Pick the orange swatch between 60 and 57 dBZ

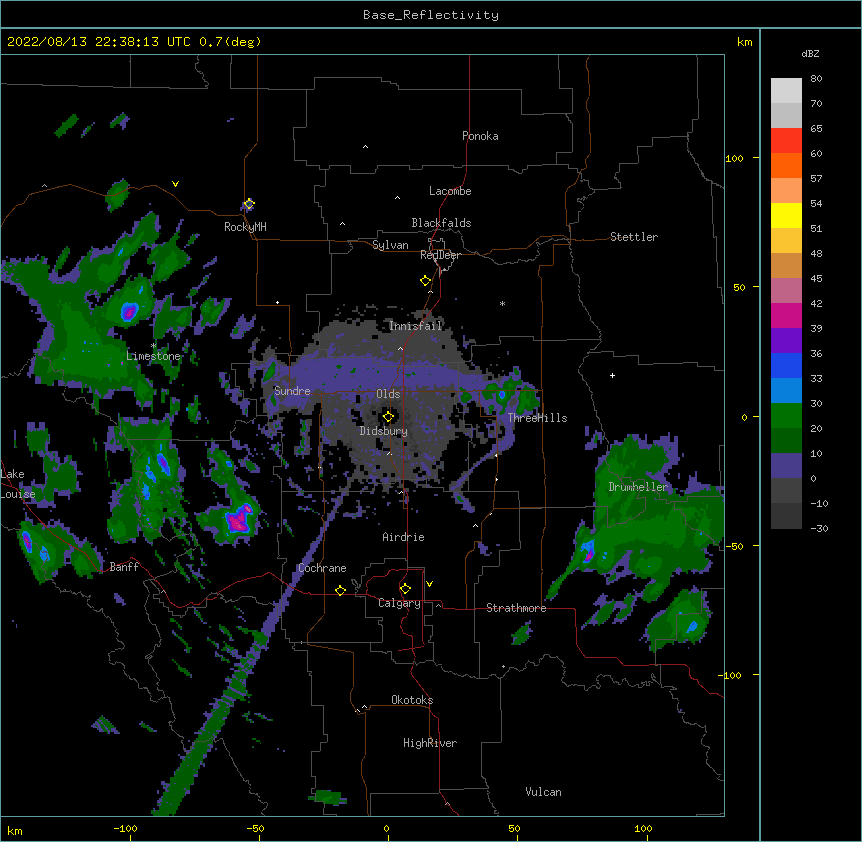pyautogui.click(x=786, y=165)
